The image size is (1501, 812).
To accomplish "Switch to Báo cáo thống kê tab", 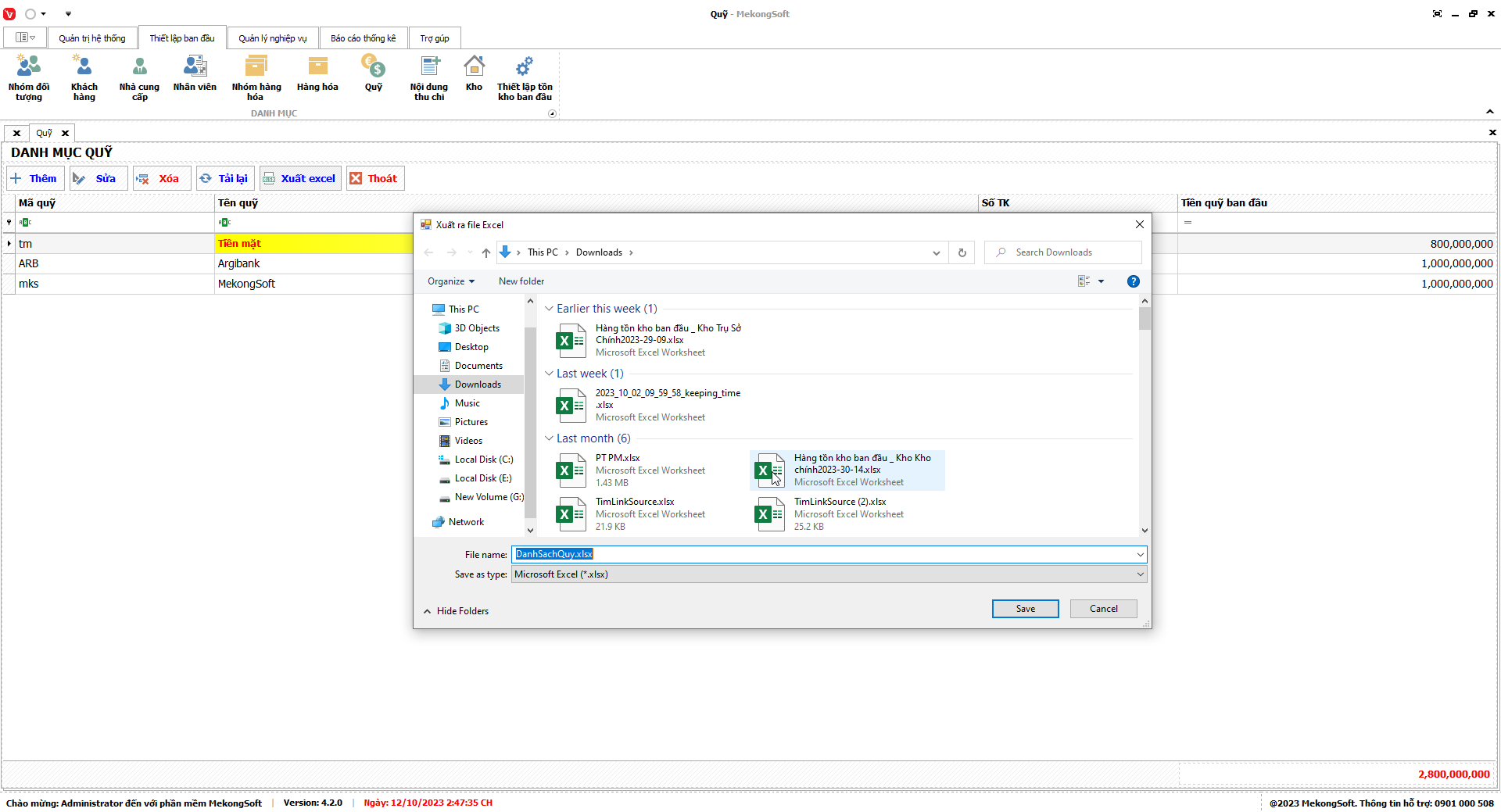I will [363, 38].
